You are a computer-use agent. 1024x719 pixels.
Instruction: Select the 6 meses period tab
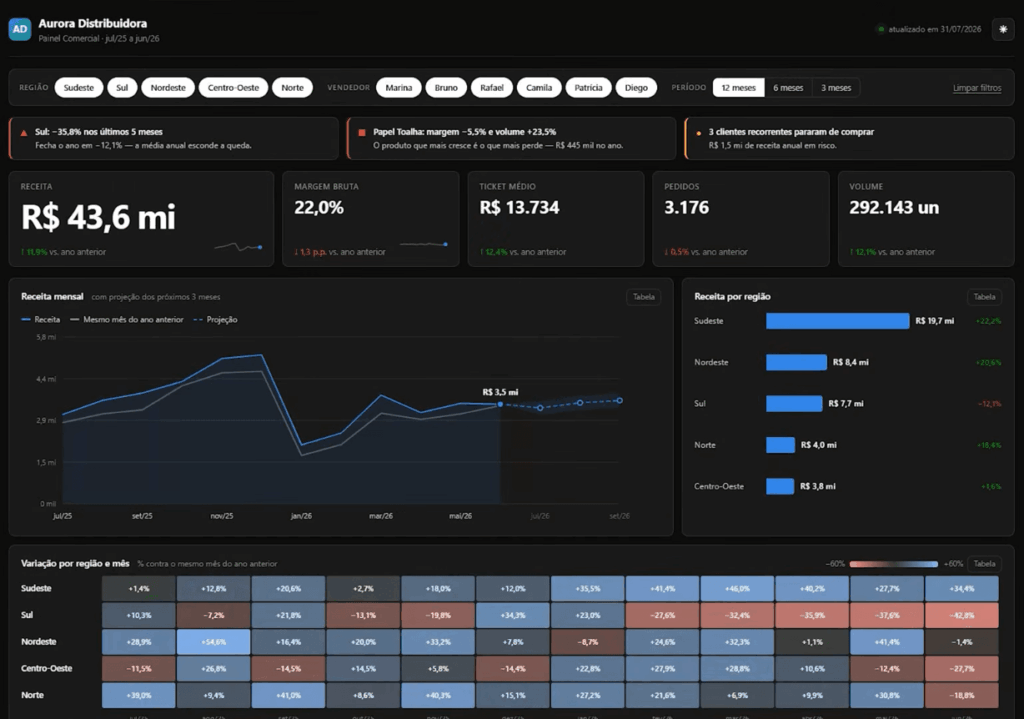(788, 88)
